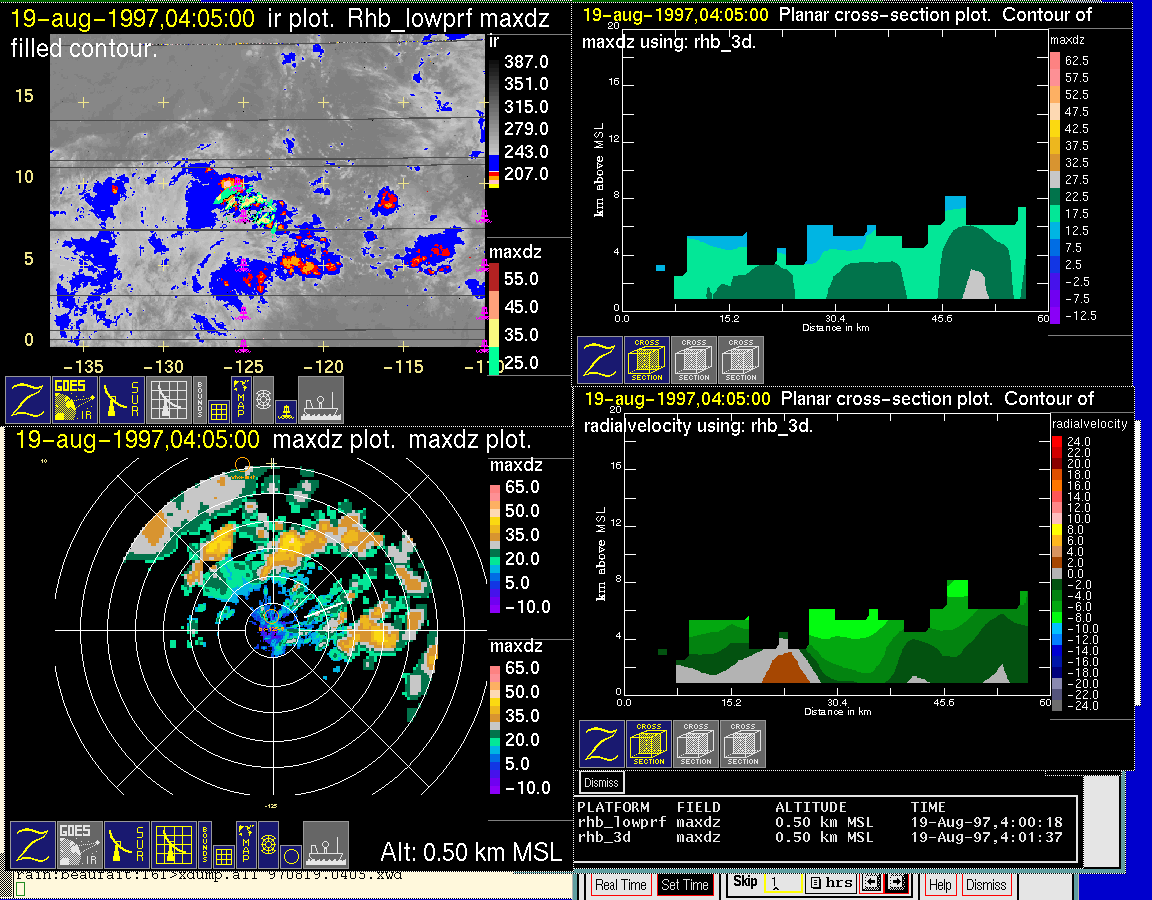Click radialvelocity color scale bar
Screen dimensions: 1152x900
click(1056, 573)
